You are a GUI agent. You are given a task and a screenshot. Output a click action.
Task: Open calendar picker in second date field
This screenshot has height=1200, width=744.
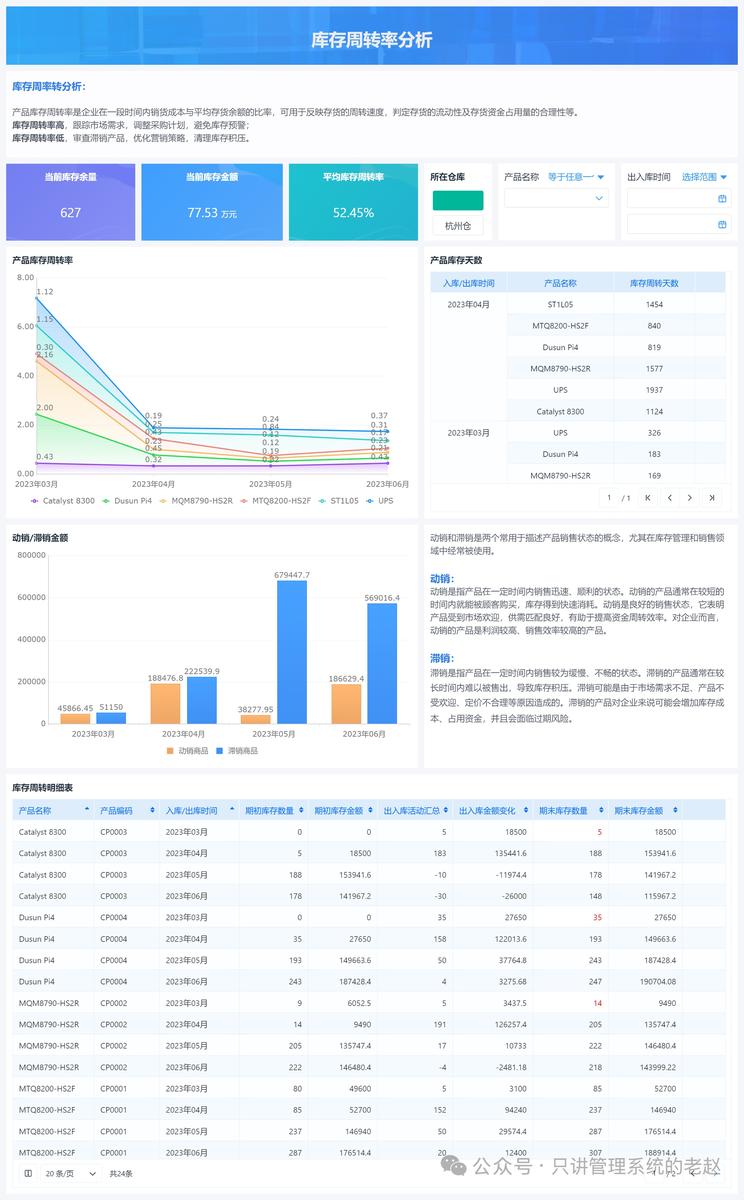pos(722,225)
